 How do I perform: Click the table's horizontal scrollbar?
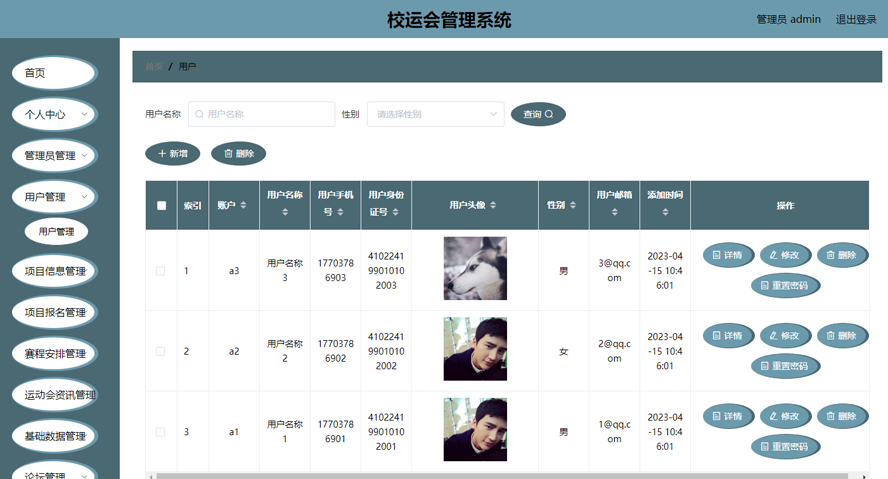point(502,476)
